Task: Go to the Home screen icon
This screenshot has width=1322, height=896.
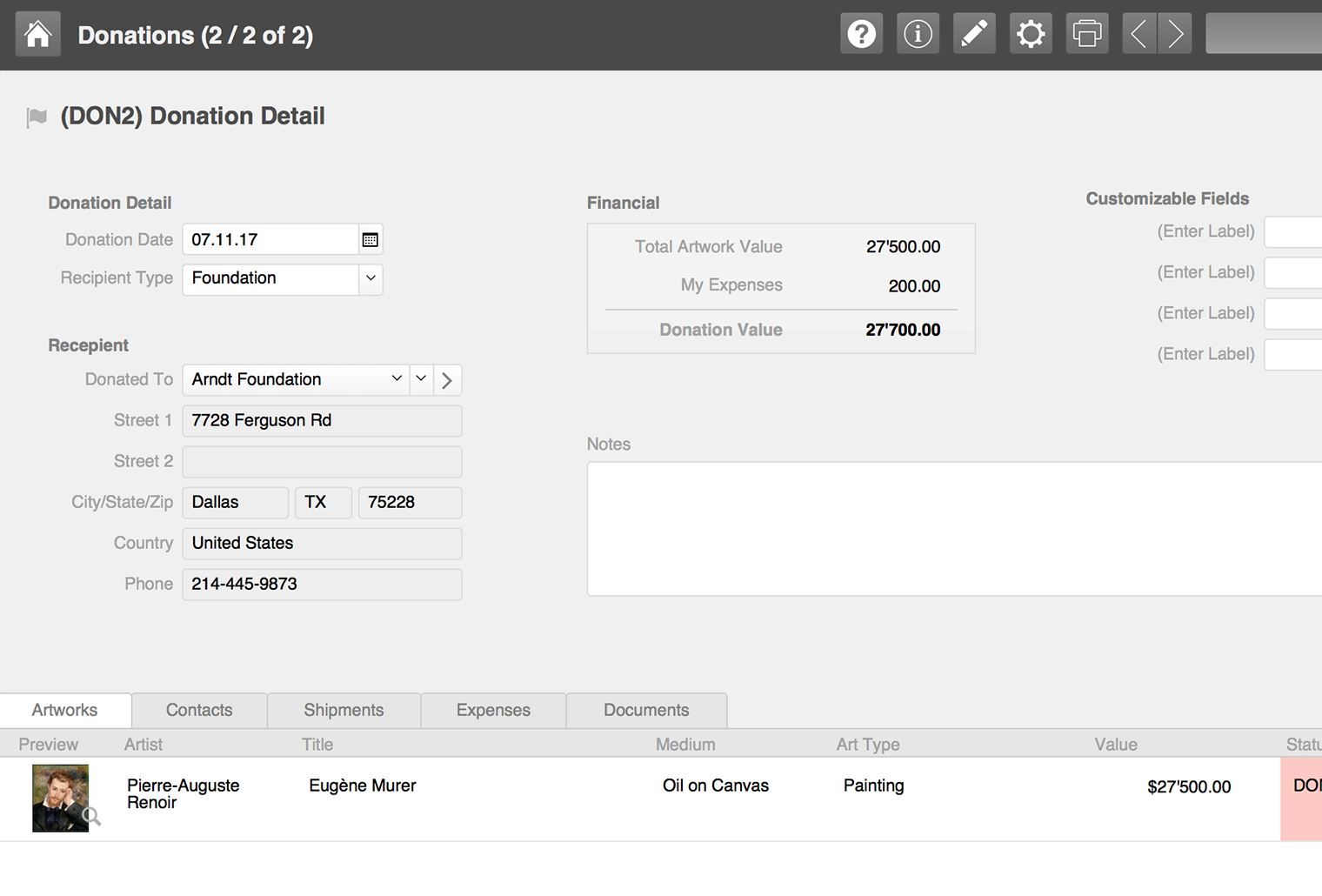Action: click(38, 35)
